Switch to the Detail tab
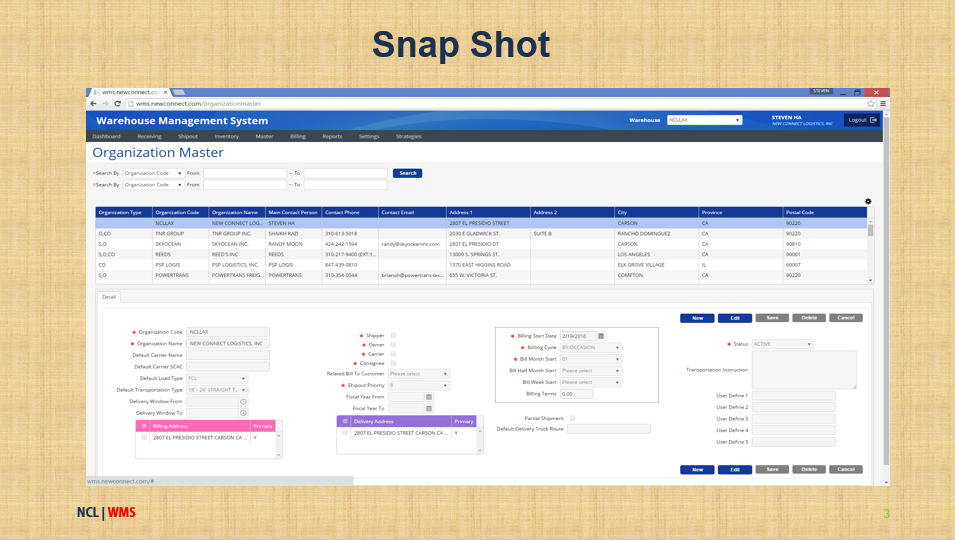The width and height of the screenshot is (955, 540). 109,297
